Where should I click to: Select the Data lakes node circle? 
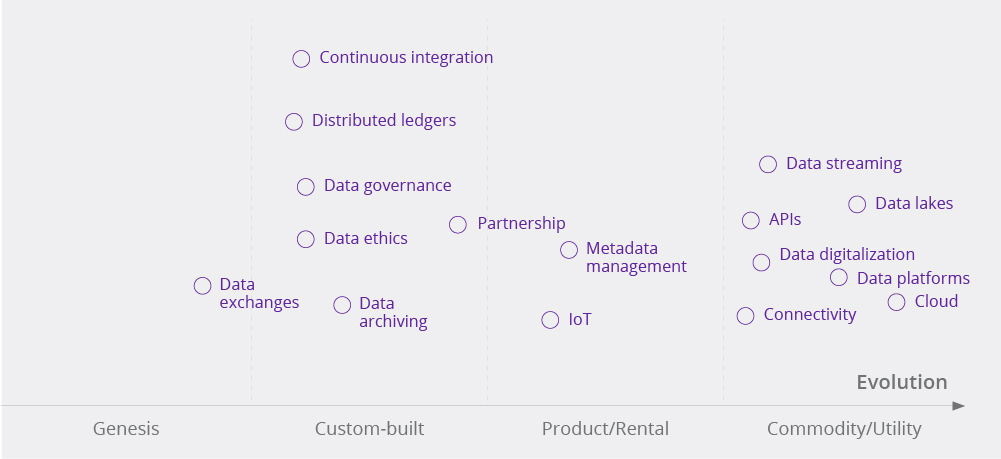pyautogui.click(x=857, y=204)
